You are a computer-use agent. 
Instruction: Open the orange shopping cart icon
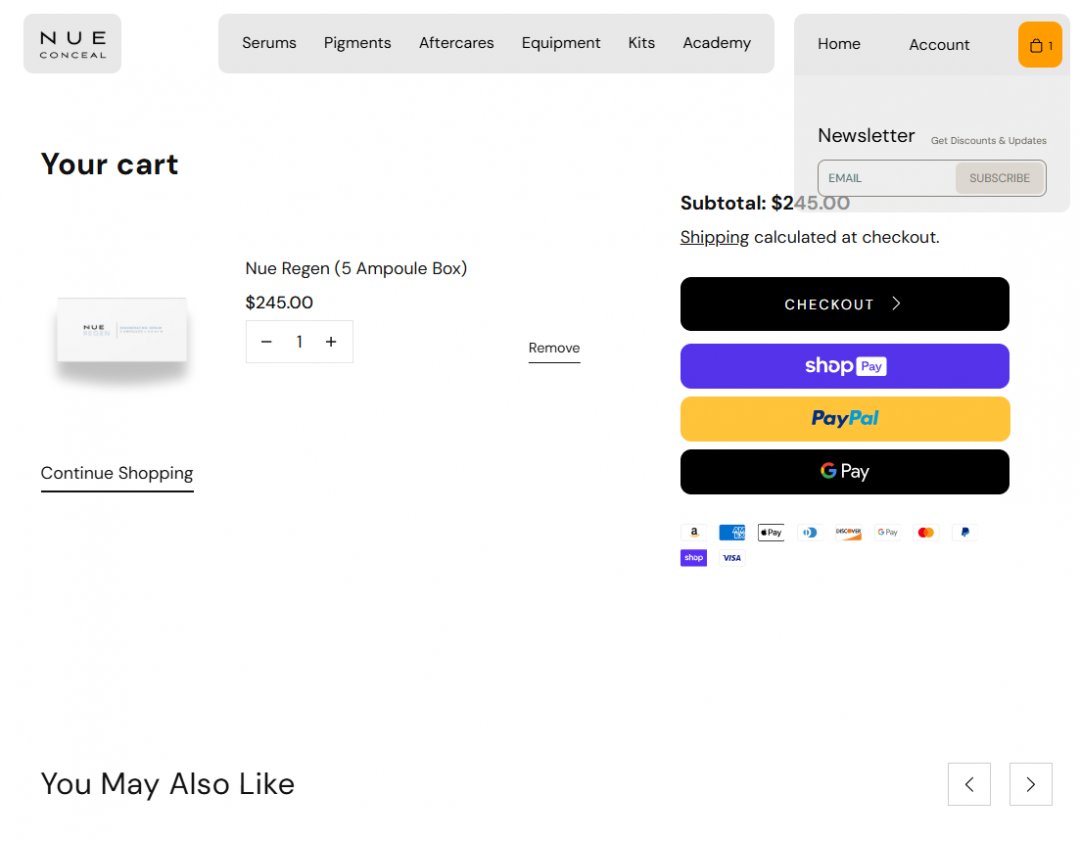coord(1039,45)
